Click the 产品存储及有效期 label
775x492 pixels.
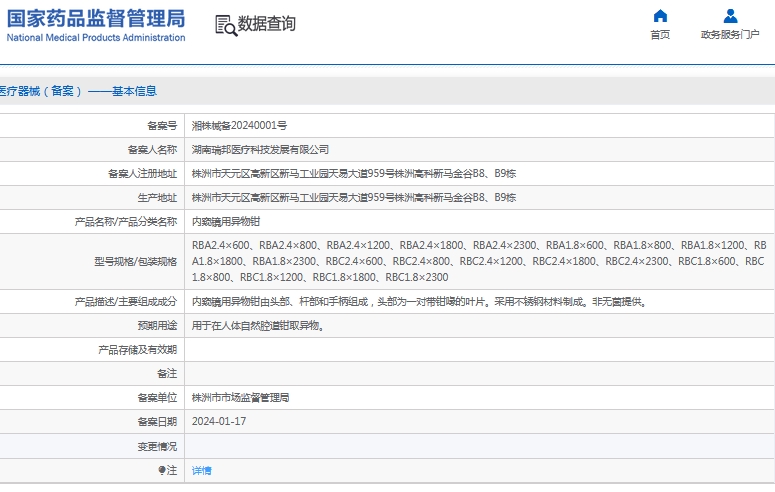[137, 350]
